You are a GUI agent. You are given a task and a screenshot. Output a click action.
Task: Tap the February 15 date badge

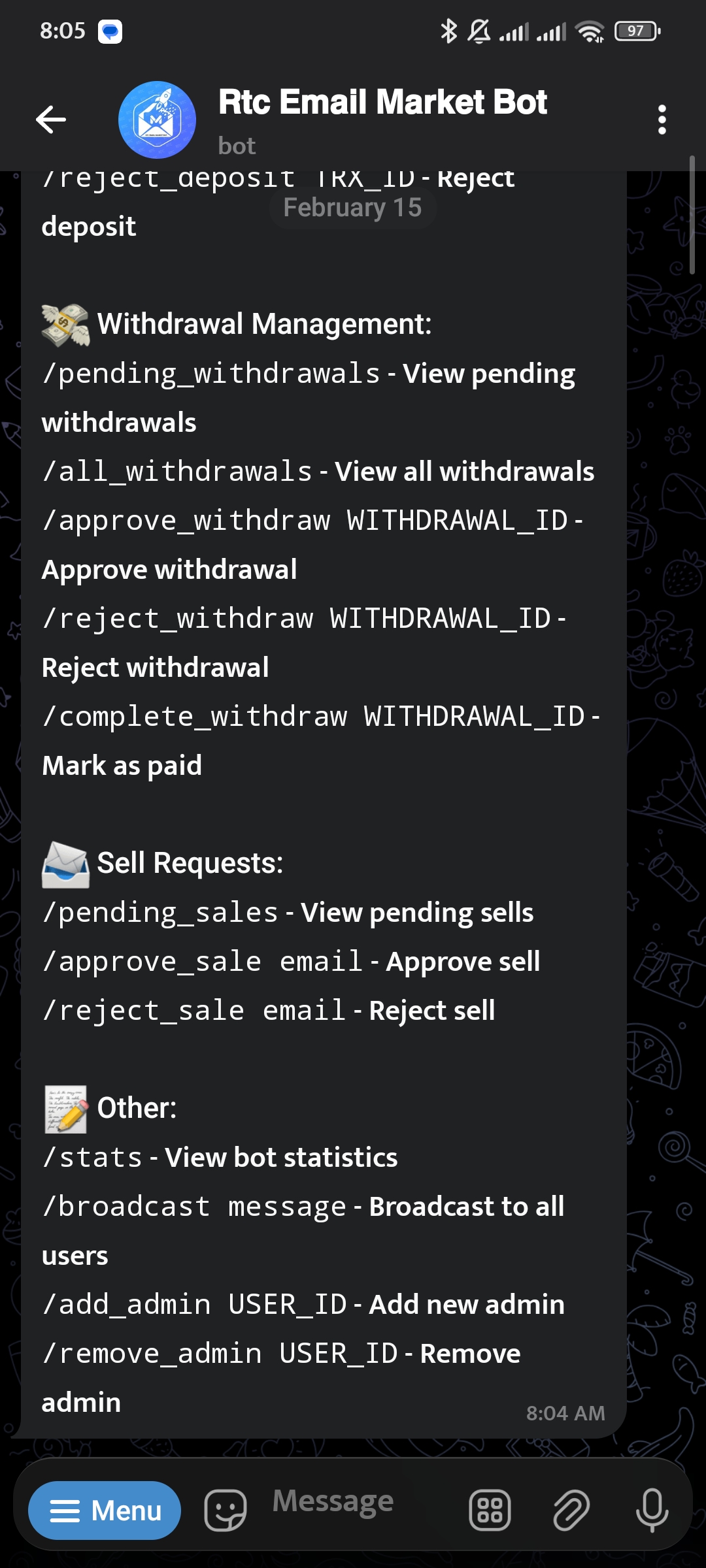(352, 208)
